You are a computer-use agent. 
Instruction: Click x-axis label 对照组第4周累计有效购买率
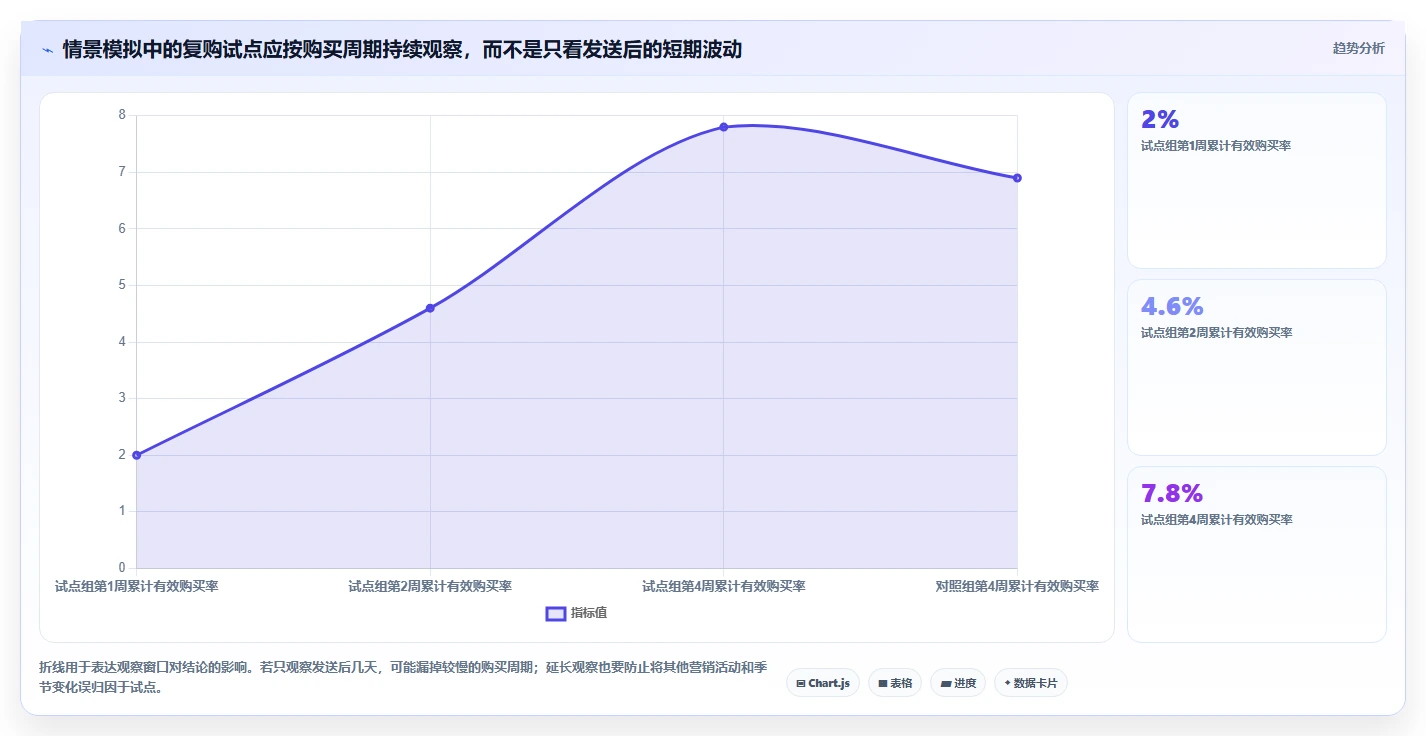1017,586
